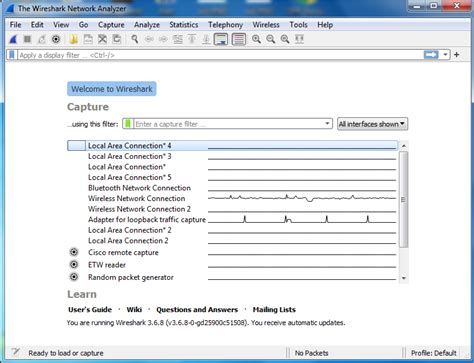Click the interface list scroll down arrow
The width and height of the screenshot is (474, 363).
pyautogui.click(x=404, y=278)
